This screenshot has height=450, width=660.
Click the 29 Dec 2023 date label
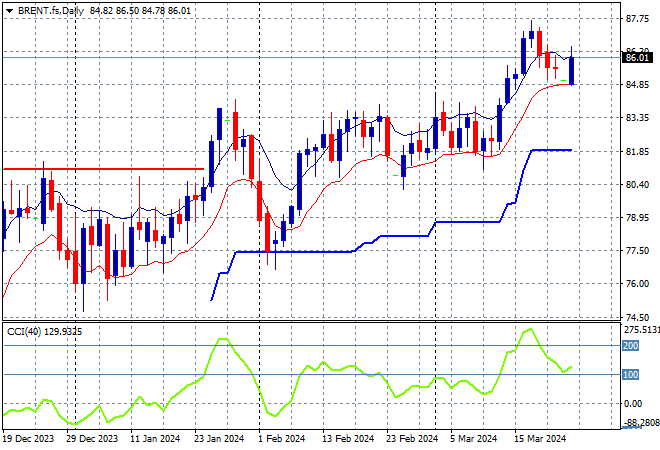click(x=92, y=439)
